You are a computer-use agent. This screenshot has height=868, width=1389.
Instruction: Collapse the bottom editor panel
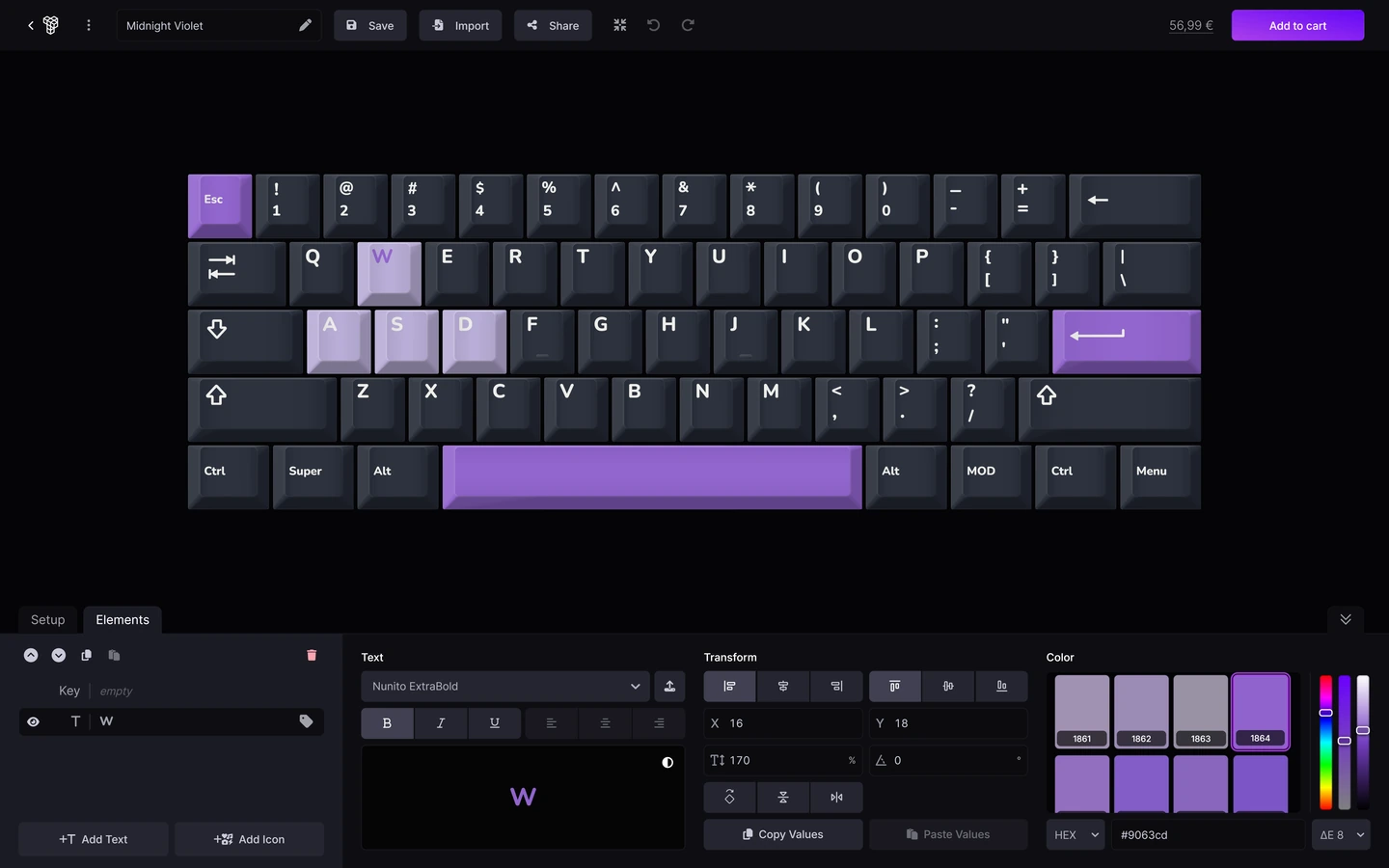pyautogui.click(x=1346, y=619)
